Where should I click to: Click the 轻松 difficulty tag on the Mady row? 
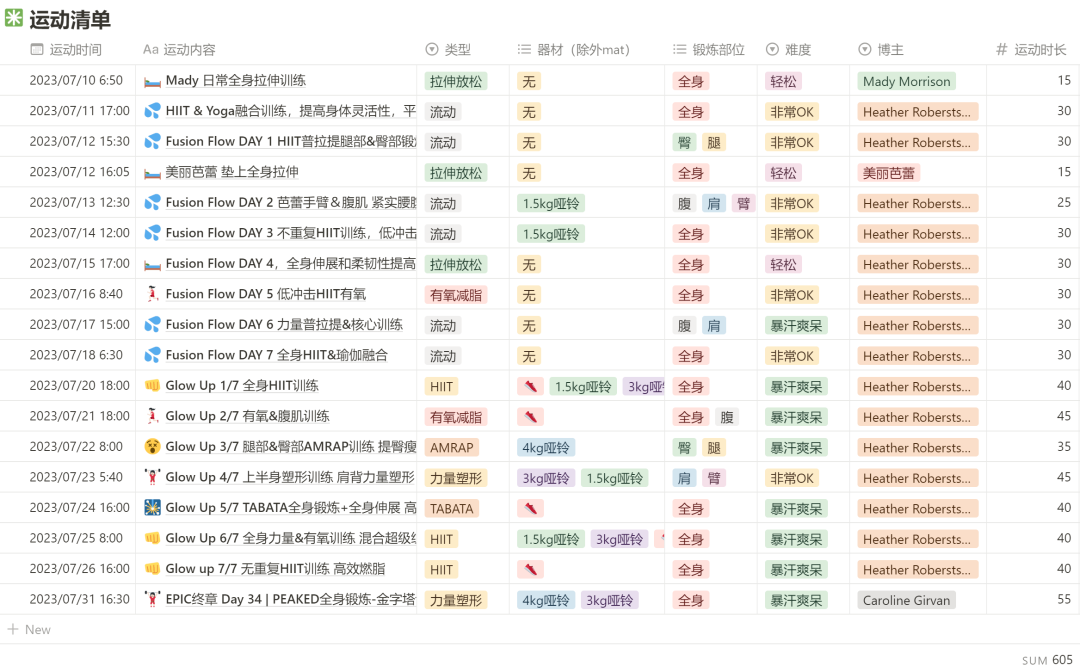pos(783,81)
